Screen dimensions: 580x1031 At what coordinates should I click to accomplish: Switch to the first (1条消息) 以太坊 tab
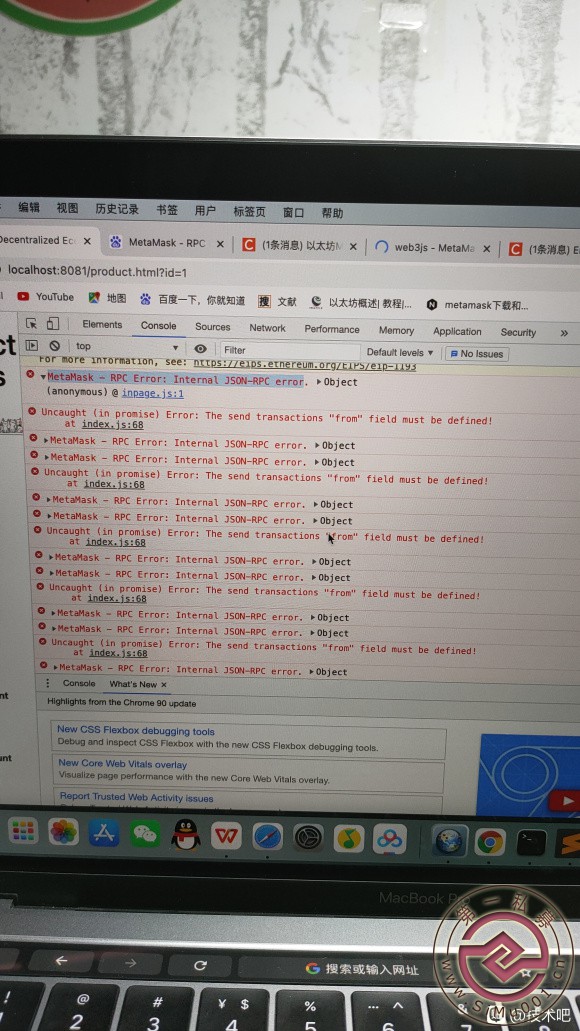click(293, 245)
